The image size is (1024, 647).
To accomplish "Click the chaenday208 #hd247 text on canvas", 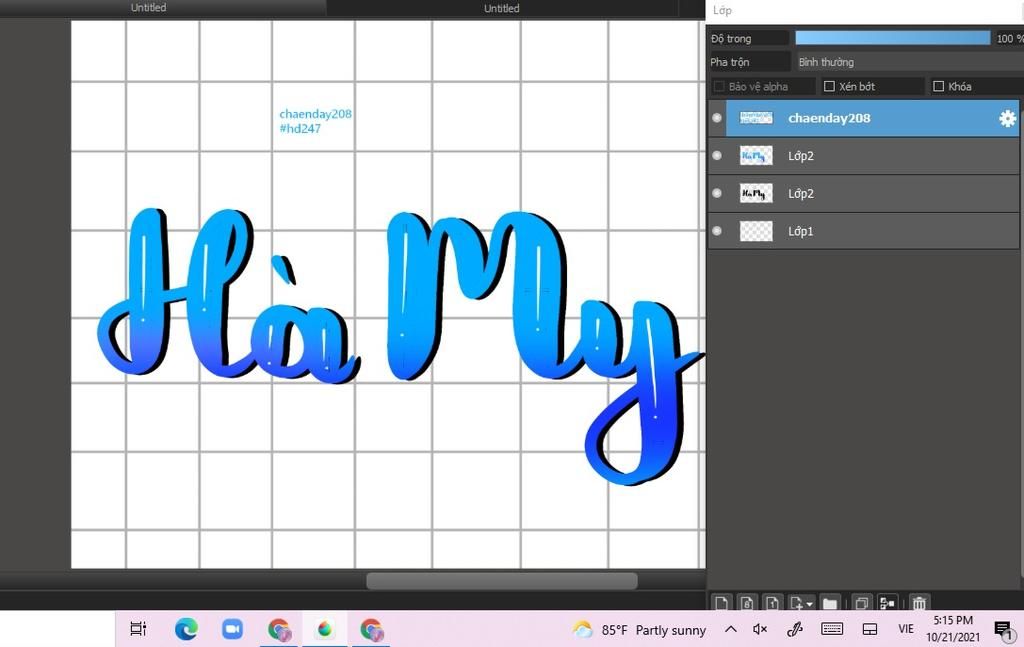I will (x=315, y=121).
